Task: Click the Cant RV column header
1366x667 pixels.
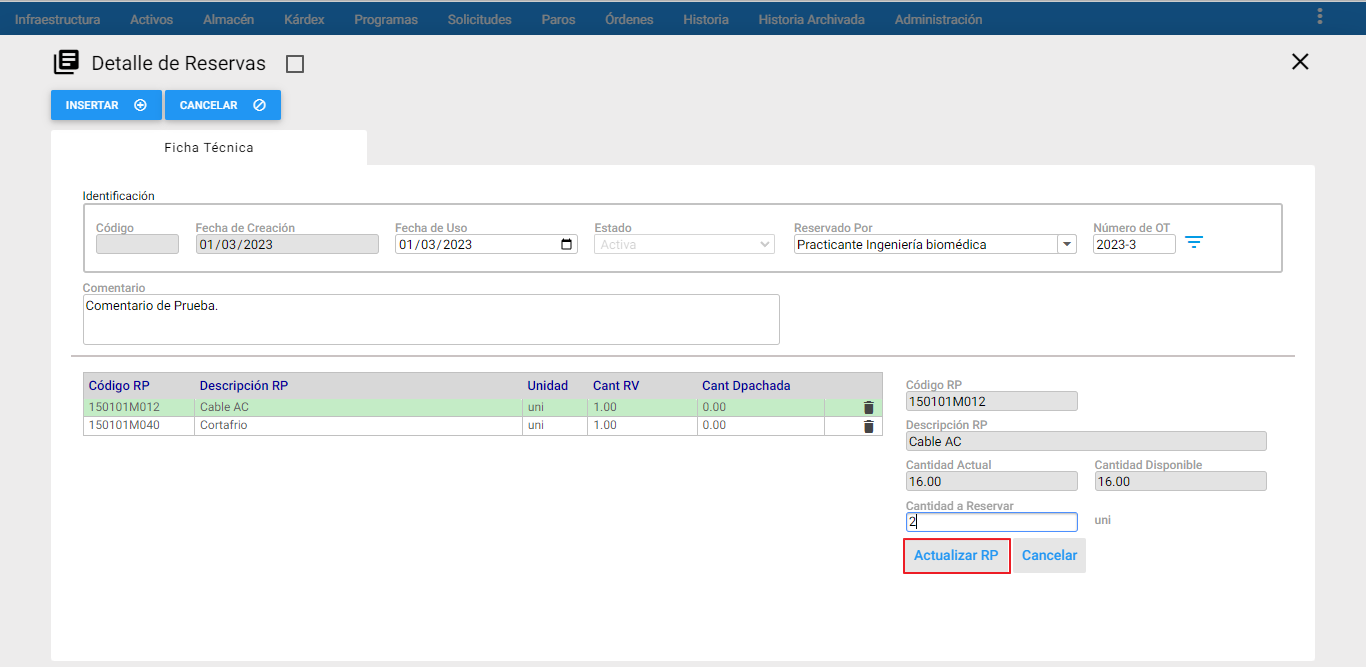Action: (616, 386)
